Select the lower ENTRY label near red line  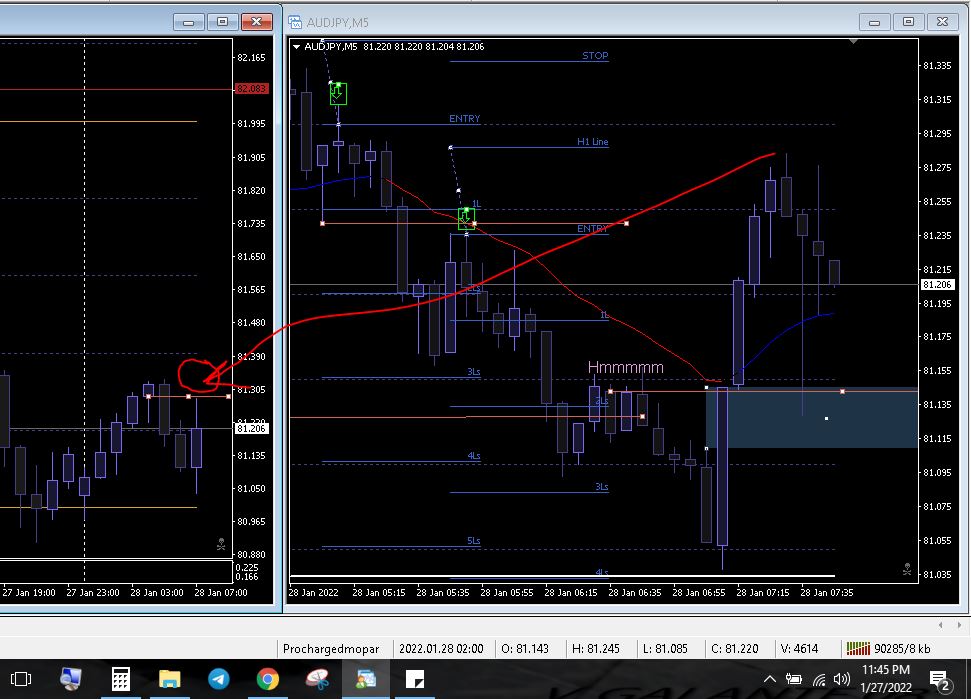[592, 229]
